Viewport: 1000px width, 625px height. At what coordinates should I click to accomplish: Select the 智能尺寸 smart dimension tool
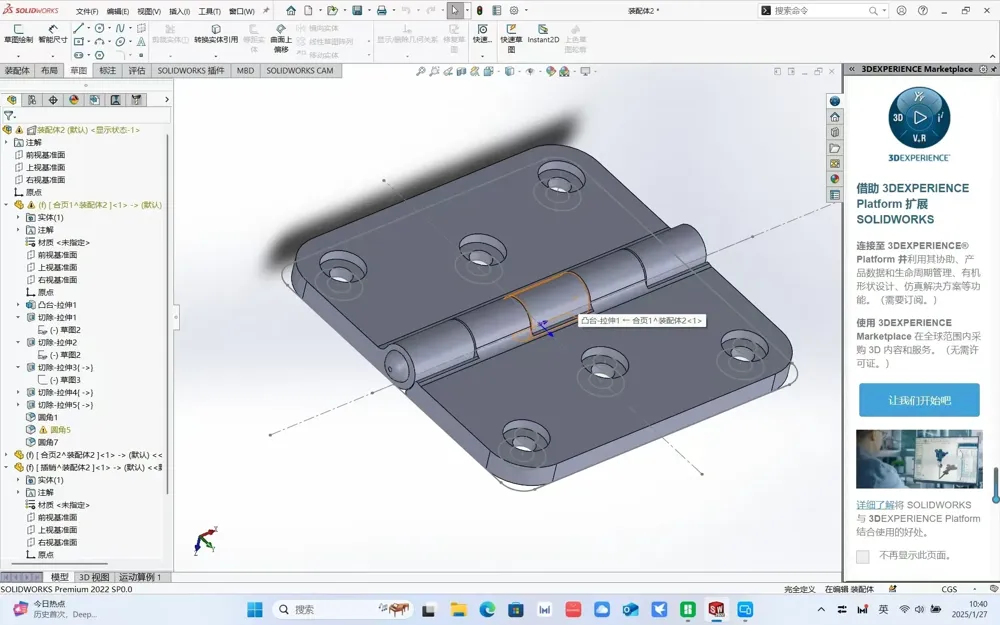click(x=52, y=34)
